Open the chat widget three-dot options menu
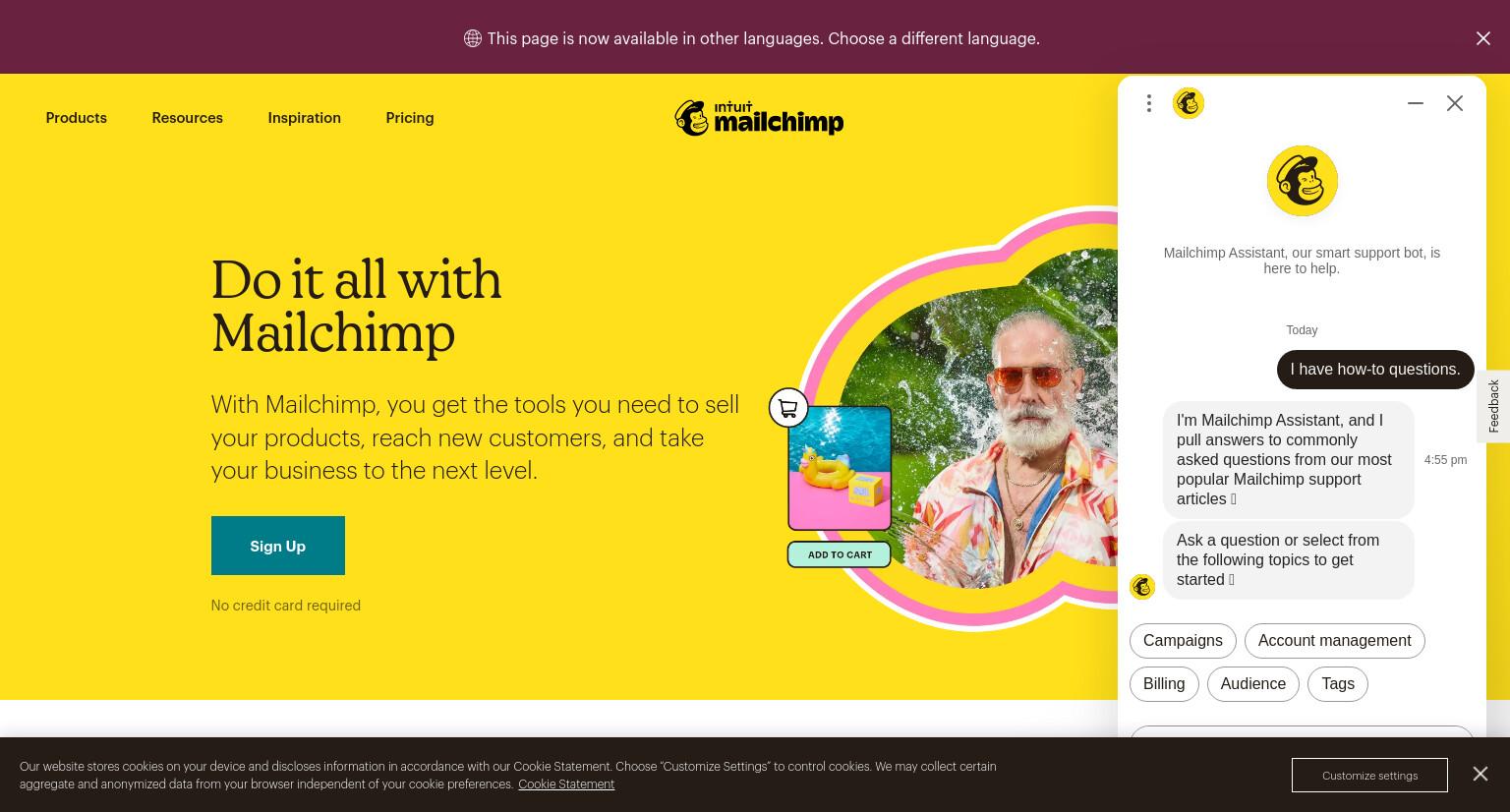The image size is (1510, 812). (x=1148, y=103)
